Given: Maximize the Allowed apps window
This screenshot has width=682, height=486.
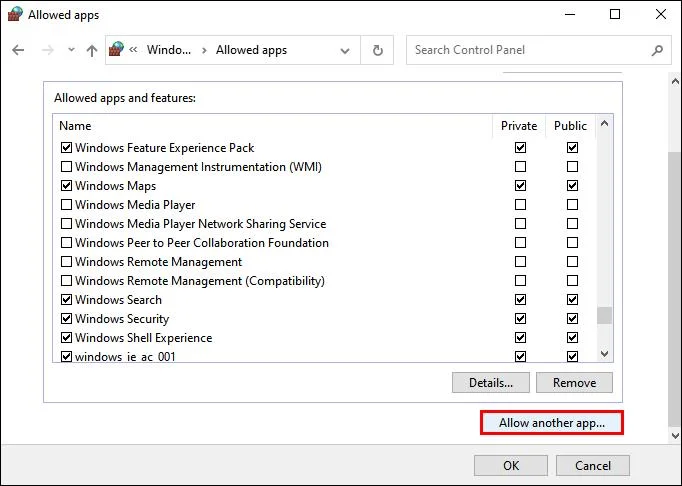Looking at the screenshot, I should pos(615,14).
